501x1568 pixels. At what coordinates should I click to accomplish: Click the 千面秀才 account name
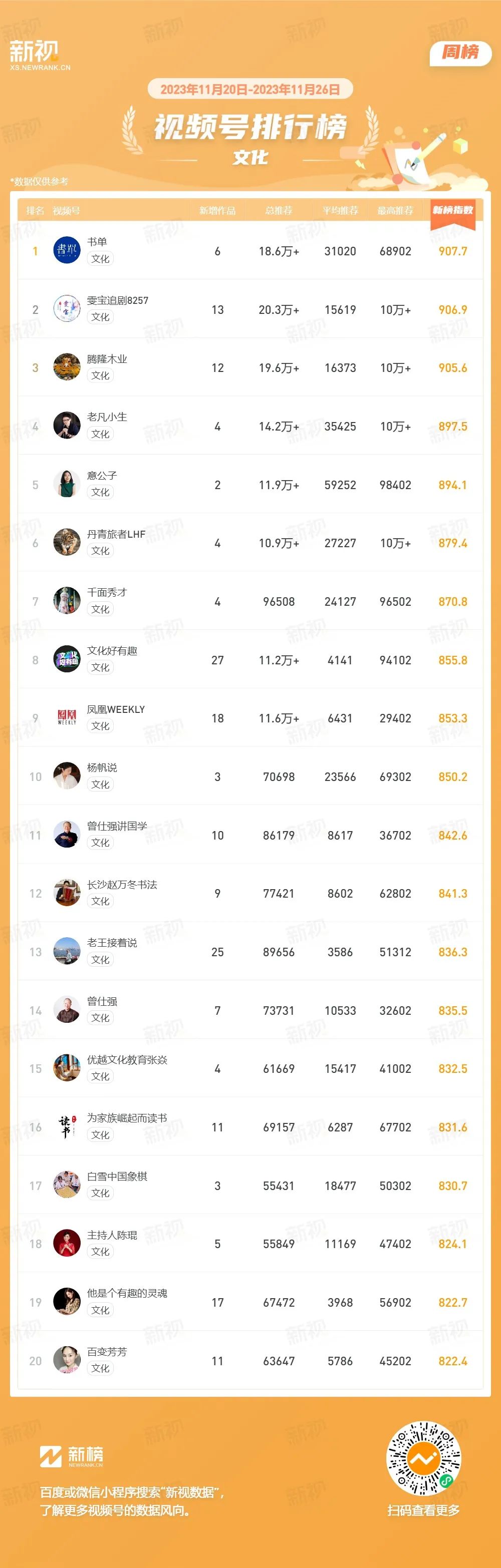pyautogui.click(x=107, y=592)
